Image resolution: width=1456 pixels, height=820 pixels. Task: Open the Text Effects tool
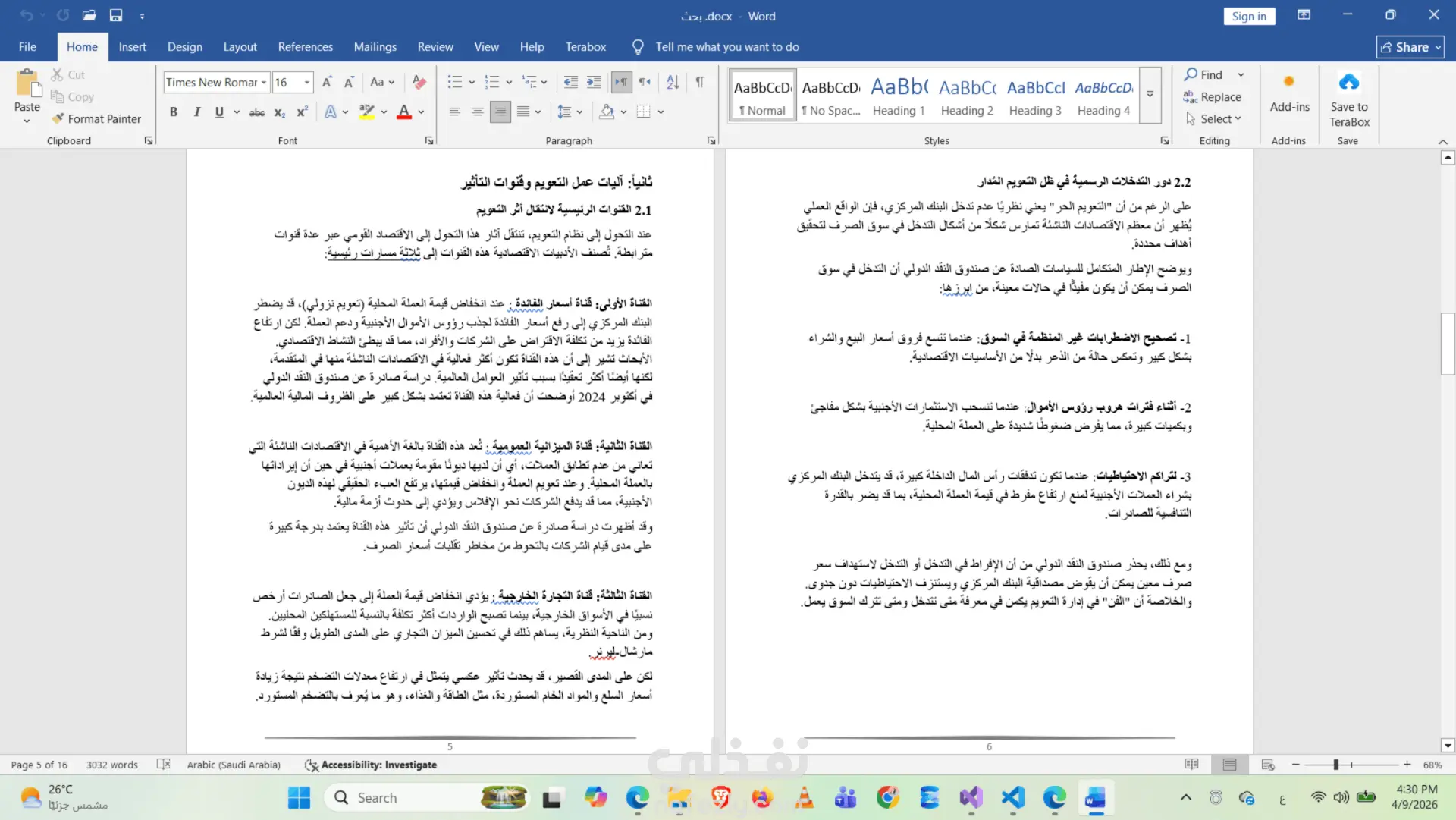(x=331, y=112)
